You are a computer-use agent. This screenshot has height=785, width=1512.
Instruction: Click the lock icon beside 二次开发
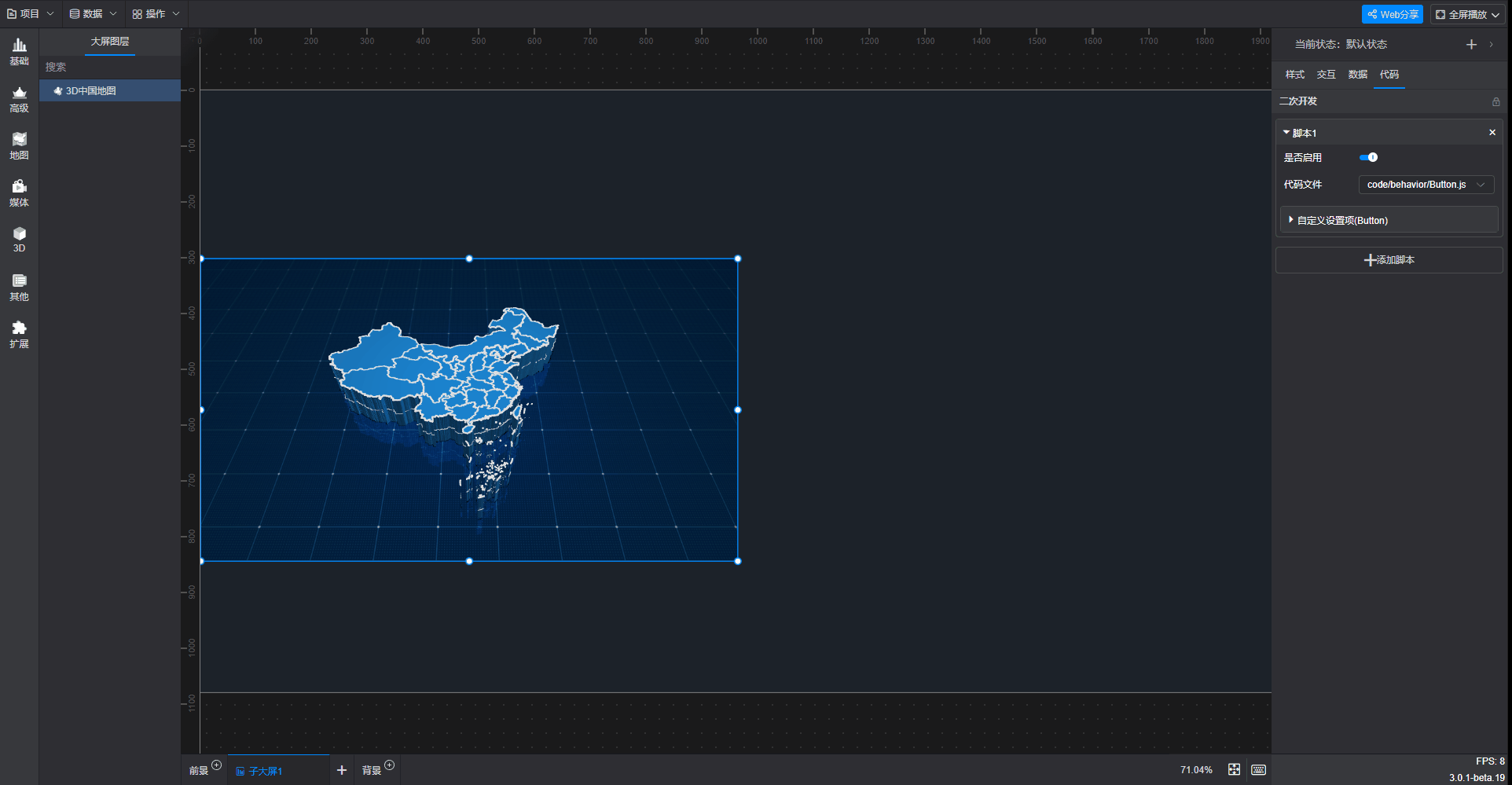pos(1495,102)
